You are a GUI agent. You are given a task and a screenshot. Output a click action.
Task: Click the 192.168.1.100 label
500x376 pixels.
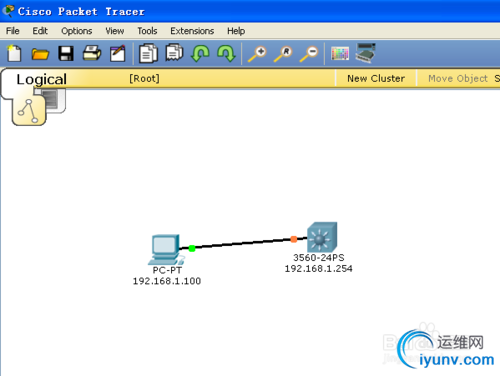point(167,281)
